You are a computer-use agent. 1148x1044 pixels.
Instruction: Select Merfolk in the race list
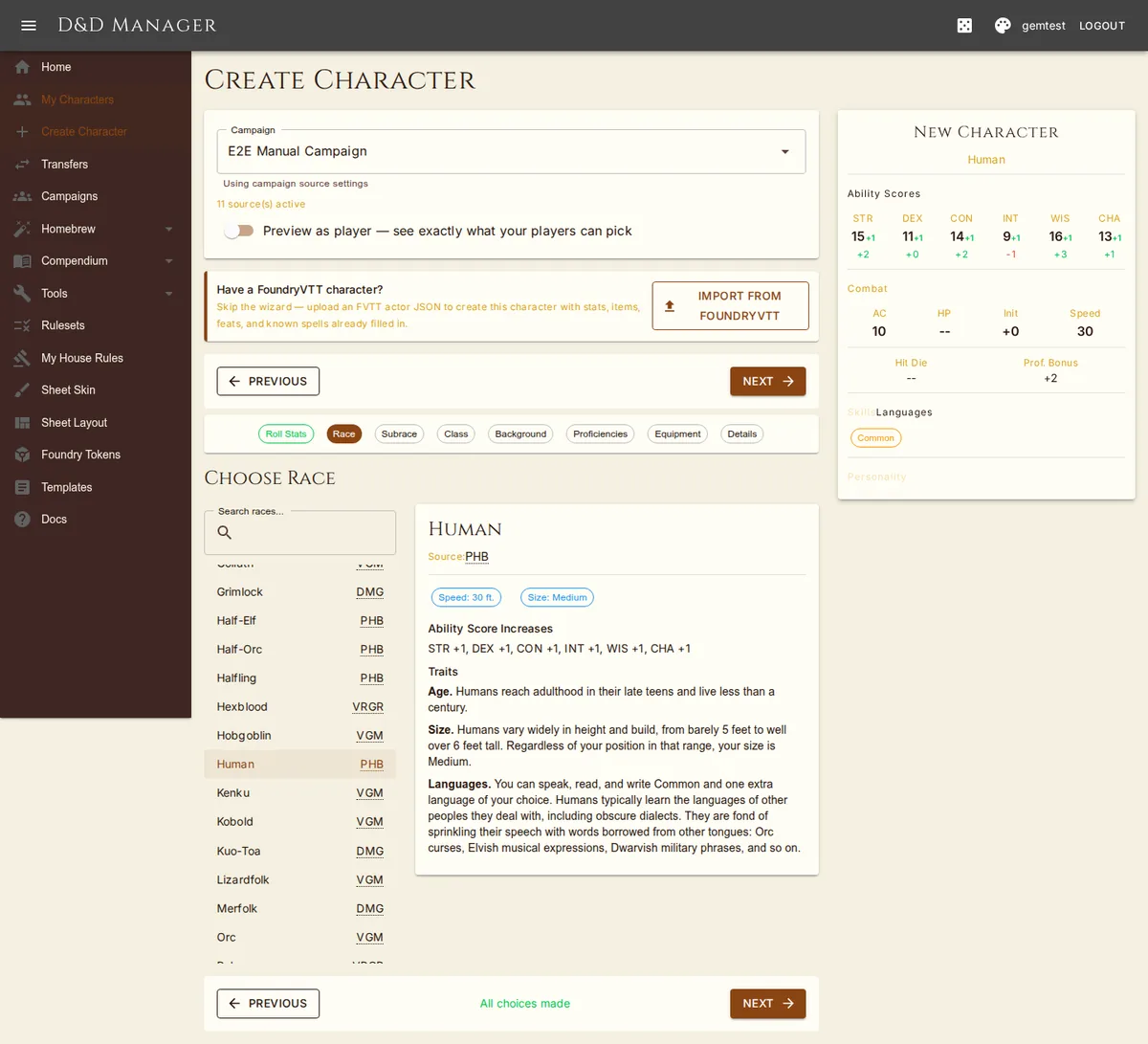click(300, 909)
